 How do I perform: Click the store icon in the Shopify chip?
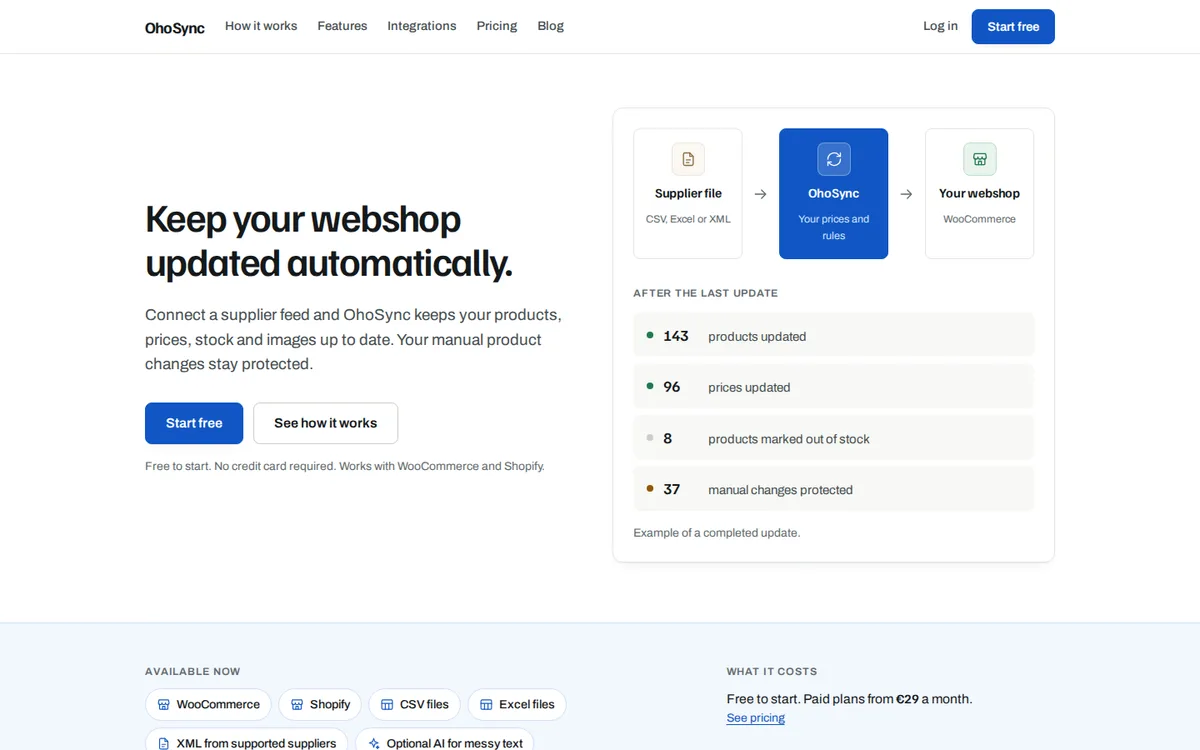[297, 705]
